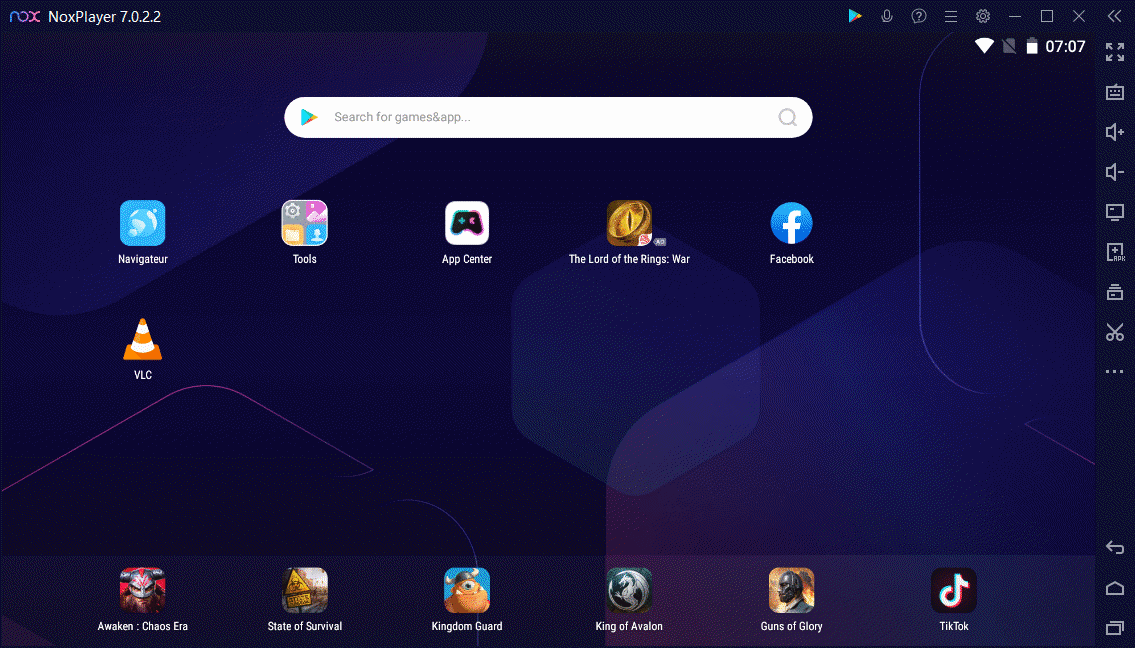Click Play Store logo in search bar
Viewport: 1135px width, 648px height.
tap(309, 117)
